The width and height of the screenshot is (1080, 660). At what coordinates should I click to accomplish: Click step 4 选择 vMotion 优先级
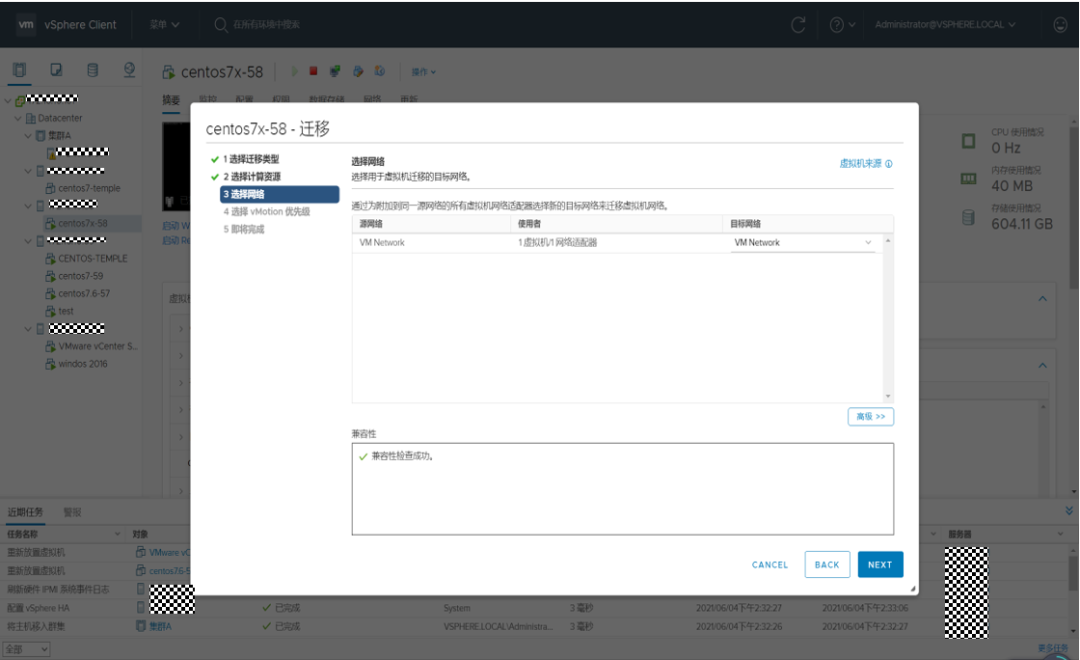point(267,212)
